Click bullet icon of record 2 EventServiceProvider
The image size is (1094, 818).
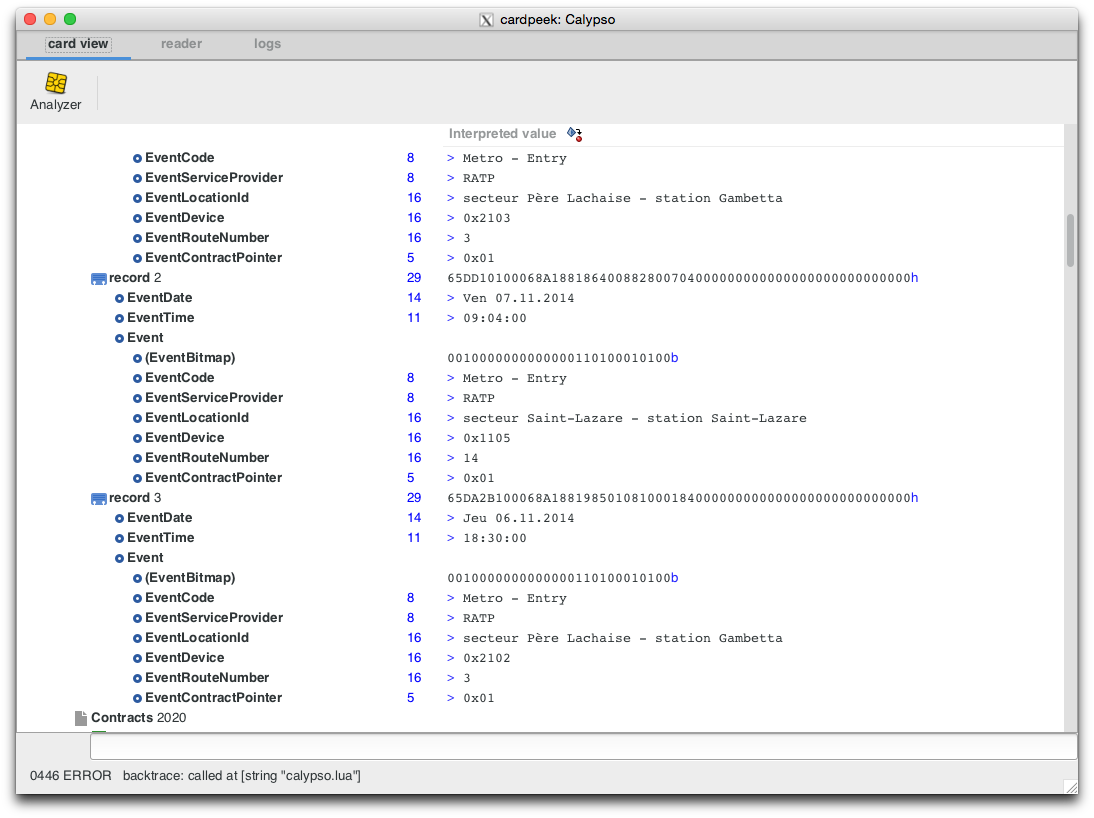click(137, 399)
